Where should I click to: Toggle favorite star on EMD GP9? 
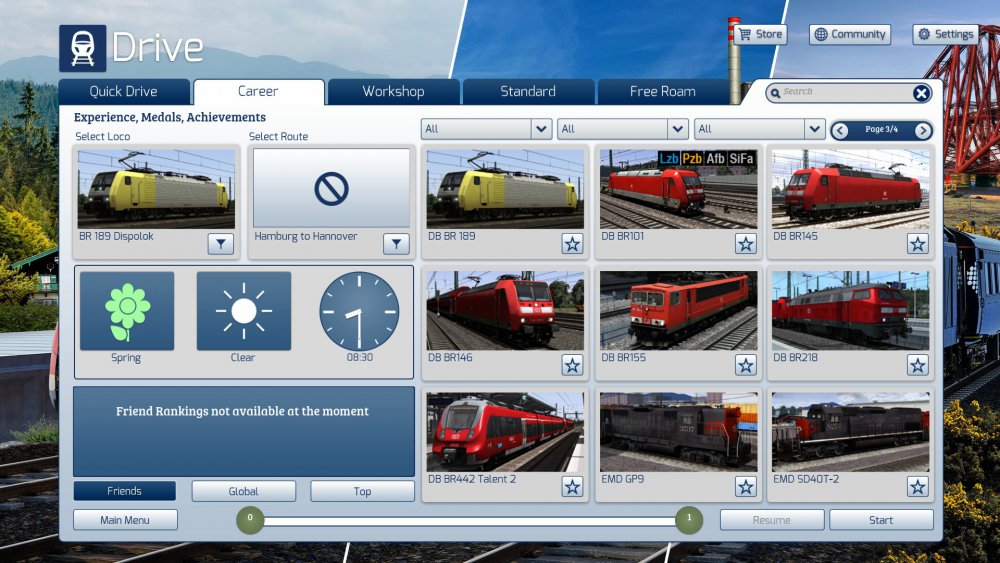pyautogui.click(x=745, y=486)
